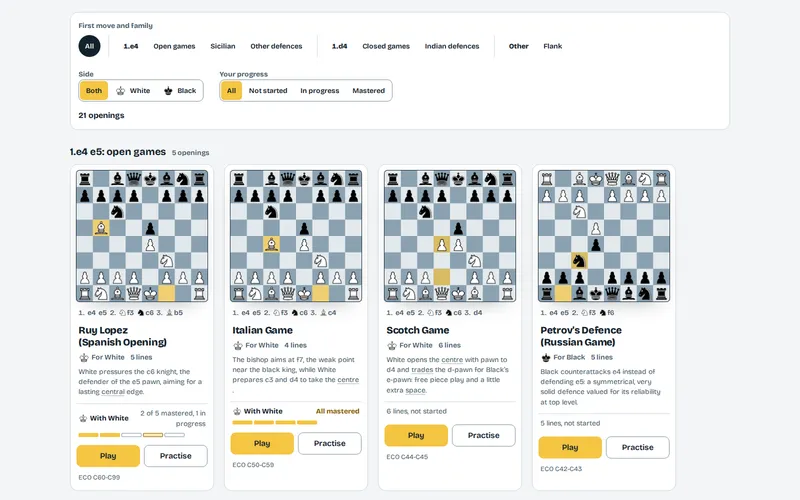Play Petrov's Defence
The height and width of the screenshot is (500, 800).
(x=570, y=447)
